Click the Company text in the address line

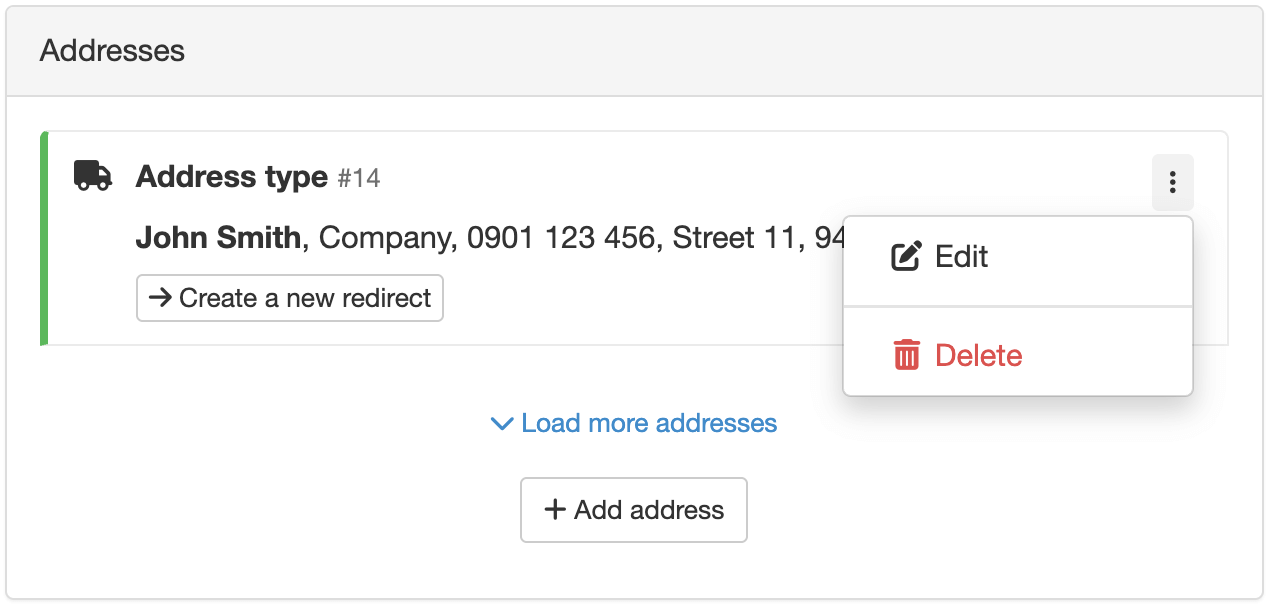384,238
